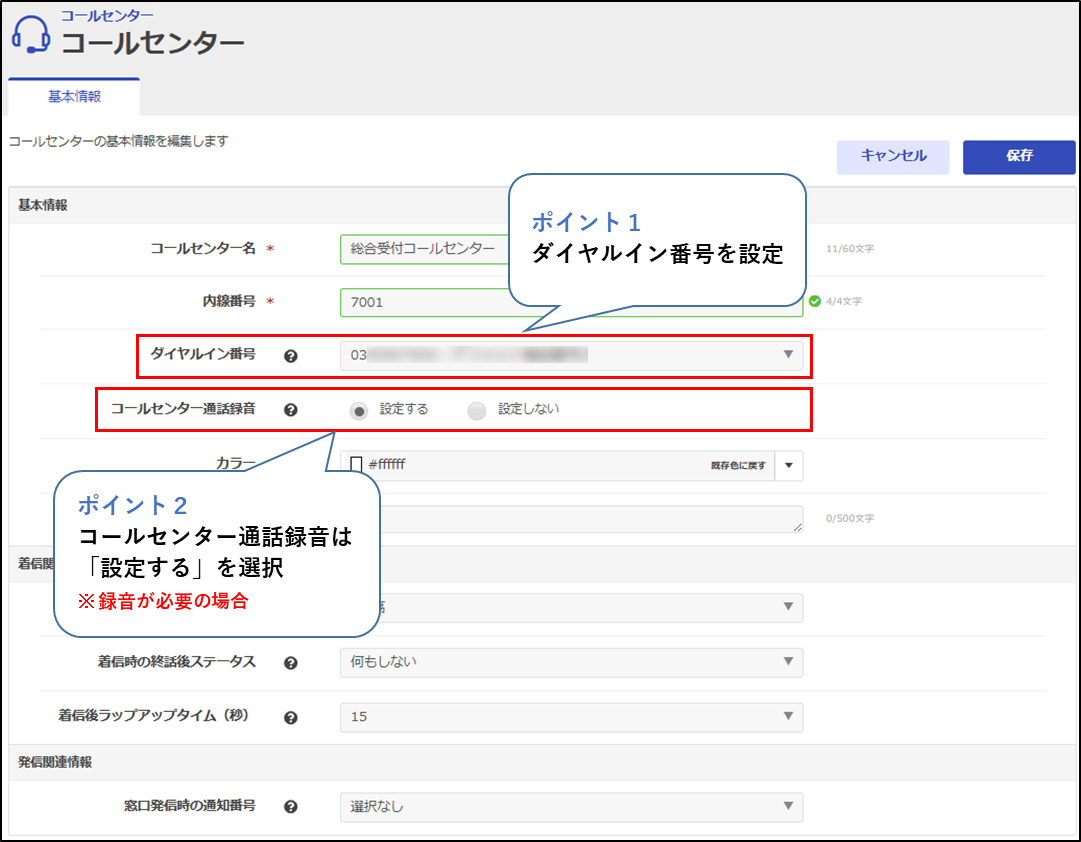This screenshot has width=1081, height=842.
Task: Click the headset call center icon
Action: tap(31, 35)
